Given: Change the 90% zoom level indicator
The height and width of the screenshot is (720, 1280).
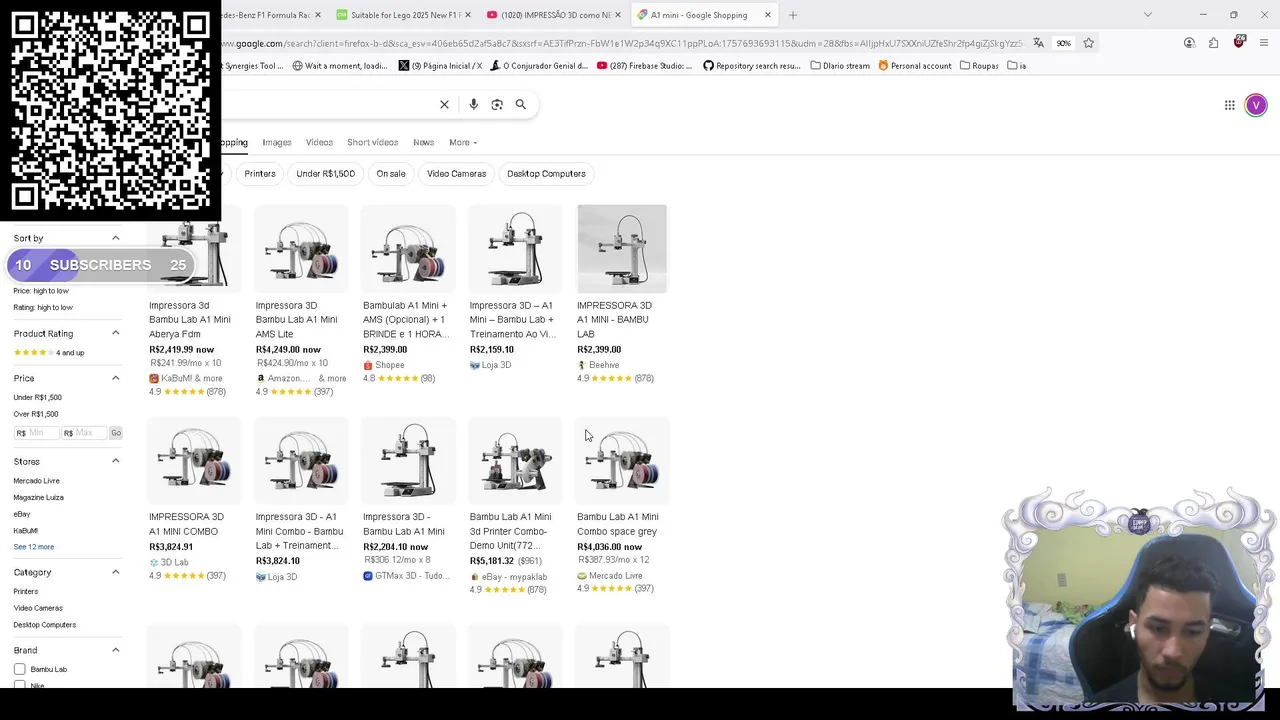Looking at the screenshot, I should [x=1063, y=43].
